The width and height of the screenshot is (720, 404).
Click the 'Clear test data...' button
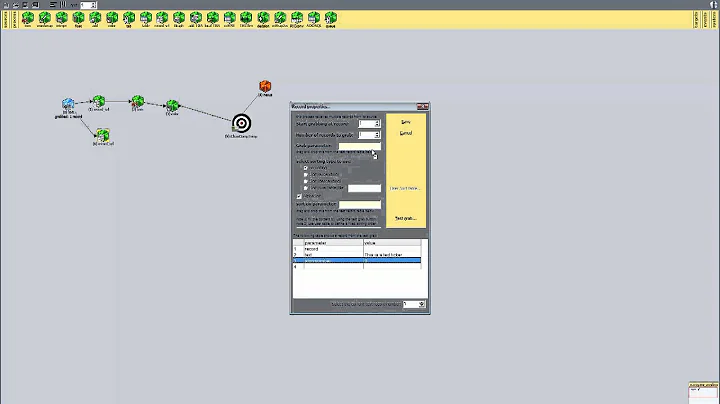pos(405,188)
